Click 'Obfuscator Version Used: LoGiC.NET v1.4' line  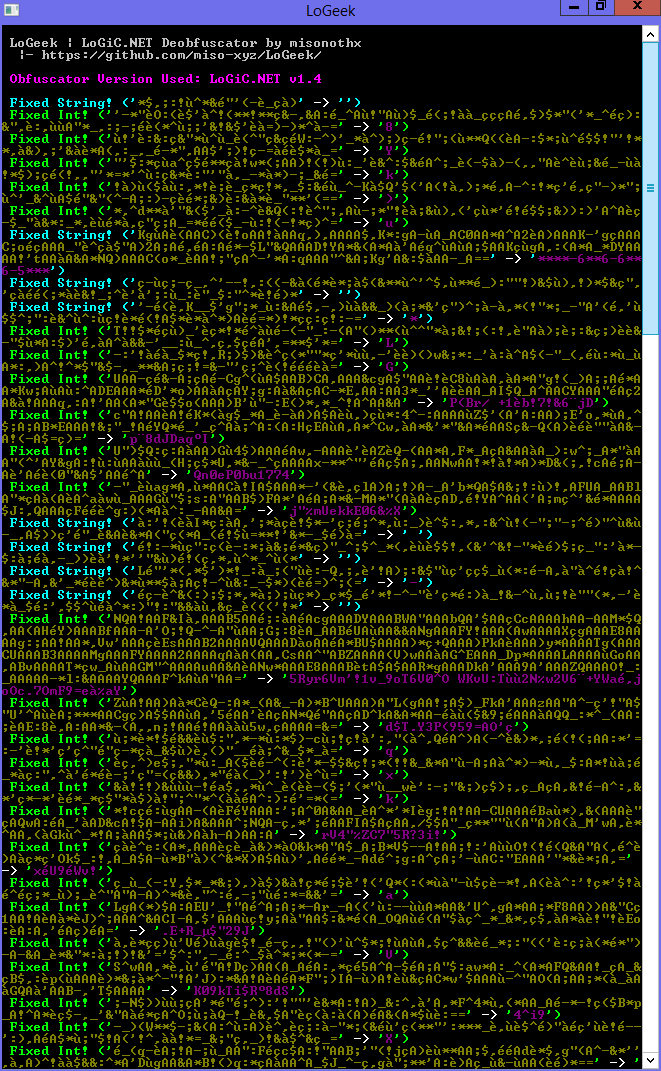(x=165, y=79)
